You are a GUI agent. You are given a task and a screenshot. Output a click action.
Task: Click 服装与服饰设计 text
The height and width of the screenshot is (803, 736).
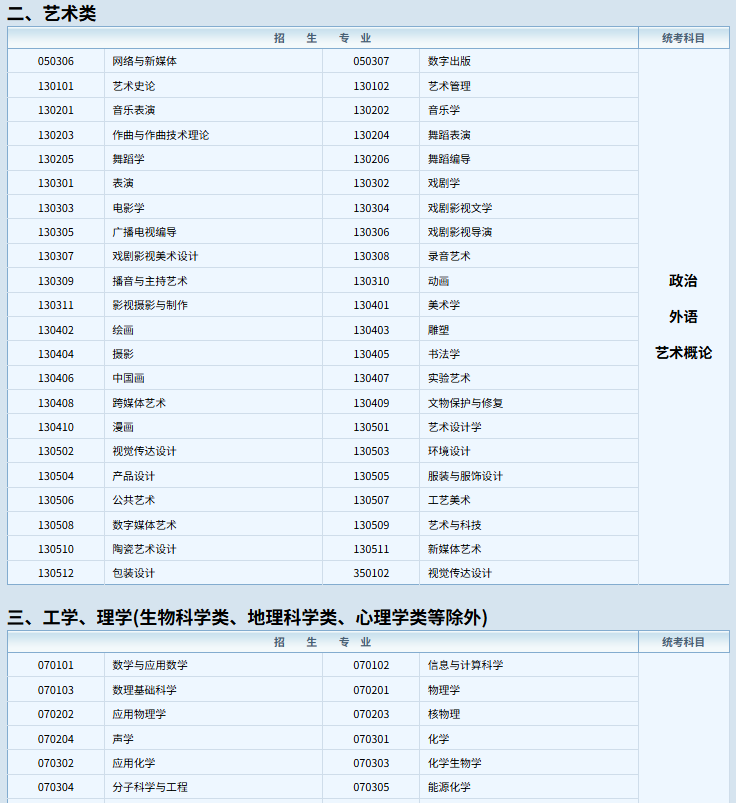coord(466,477)
